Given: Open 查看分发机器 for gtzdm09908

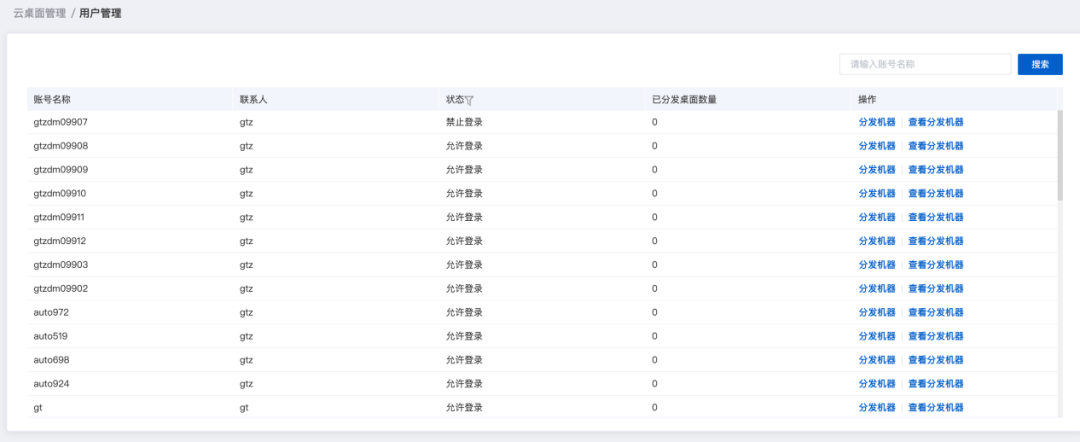Looking at the screenshot, I should [935, 146].
